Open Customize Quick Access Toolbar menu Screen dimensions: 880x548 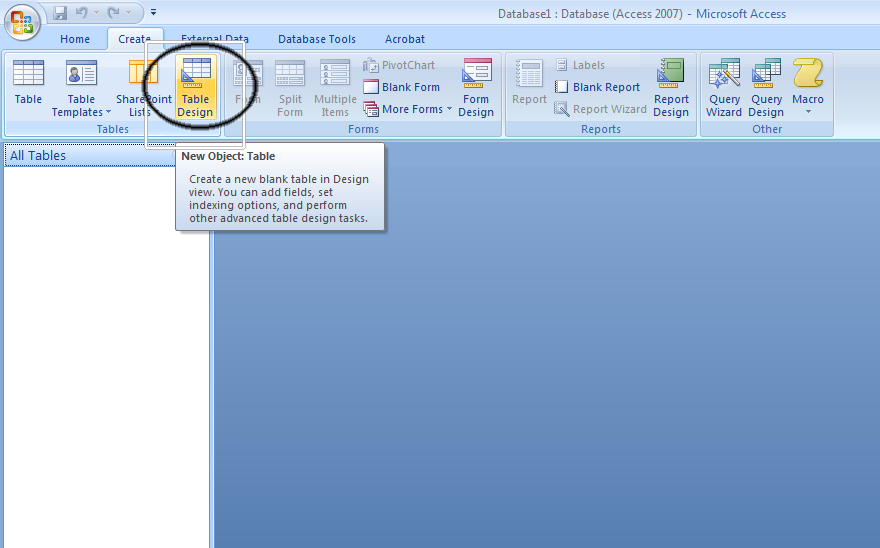click(153, 12)
